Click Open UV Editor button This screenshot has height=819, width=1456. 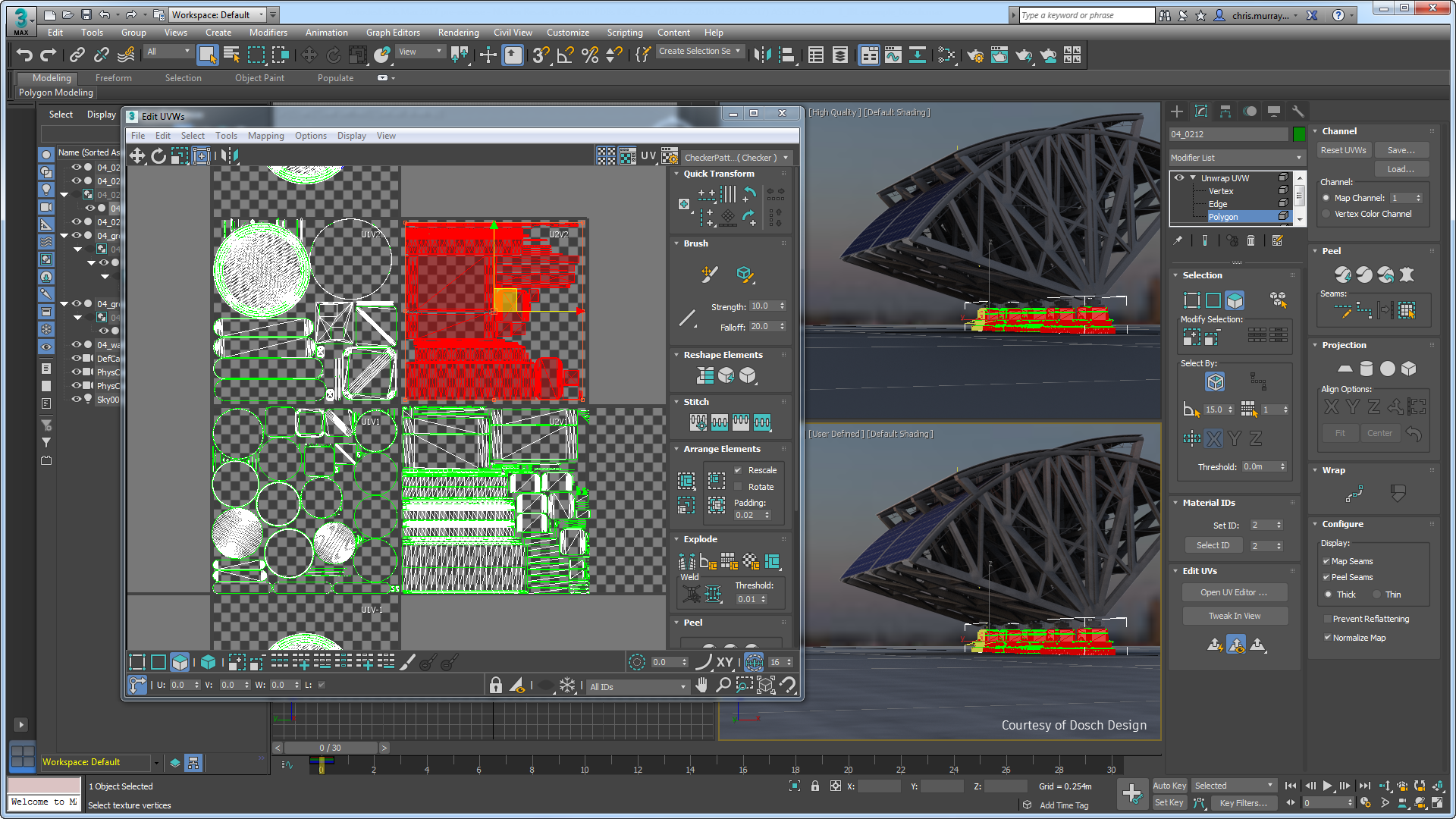[1234, 591]
